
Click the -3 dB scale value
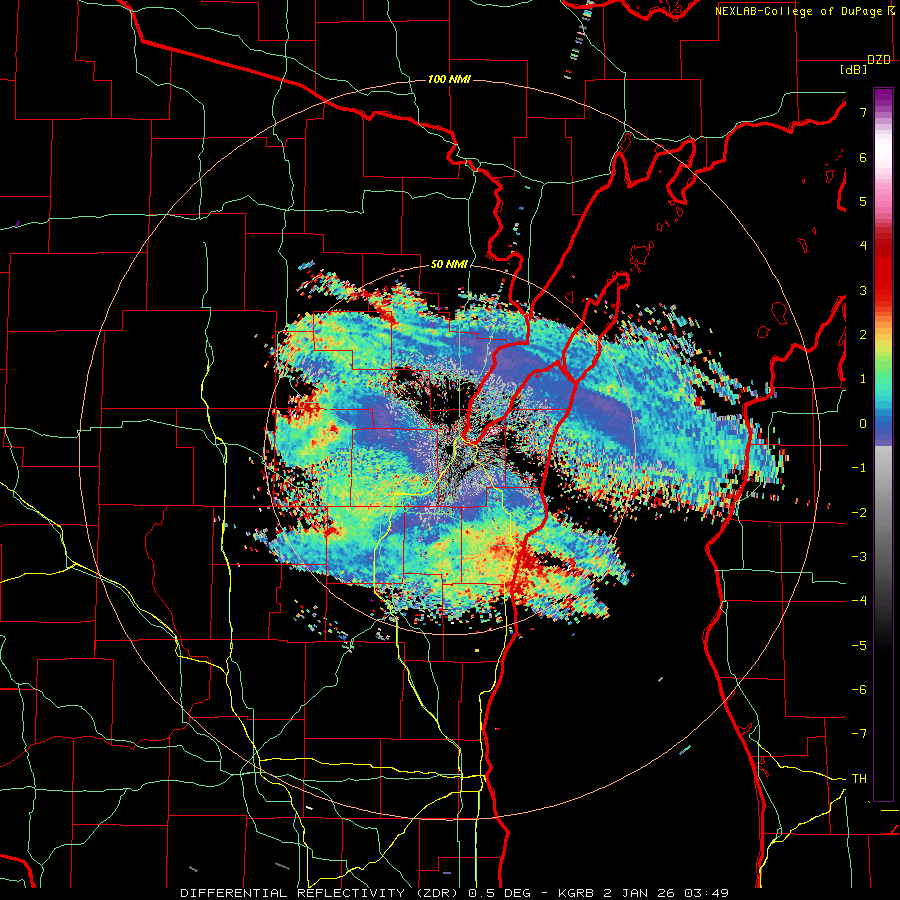(859, 557)
